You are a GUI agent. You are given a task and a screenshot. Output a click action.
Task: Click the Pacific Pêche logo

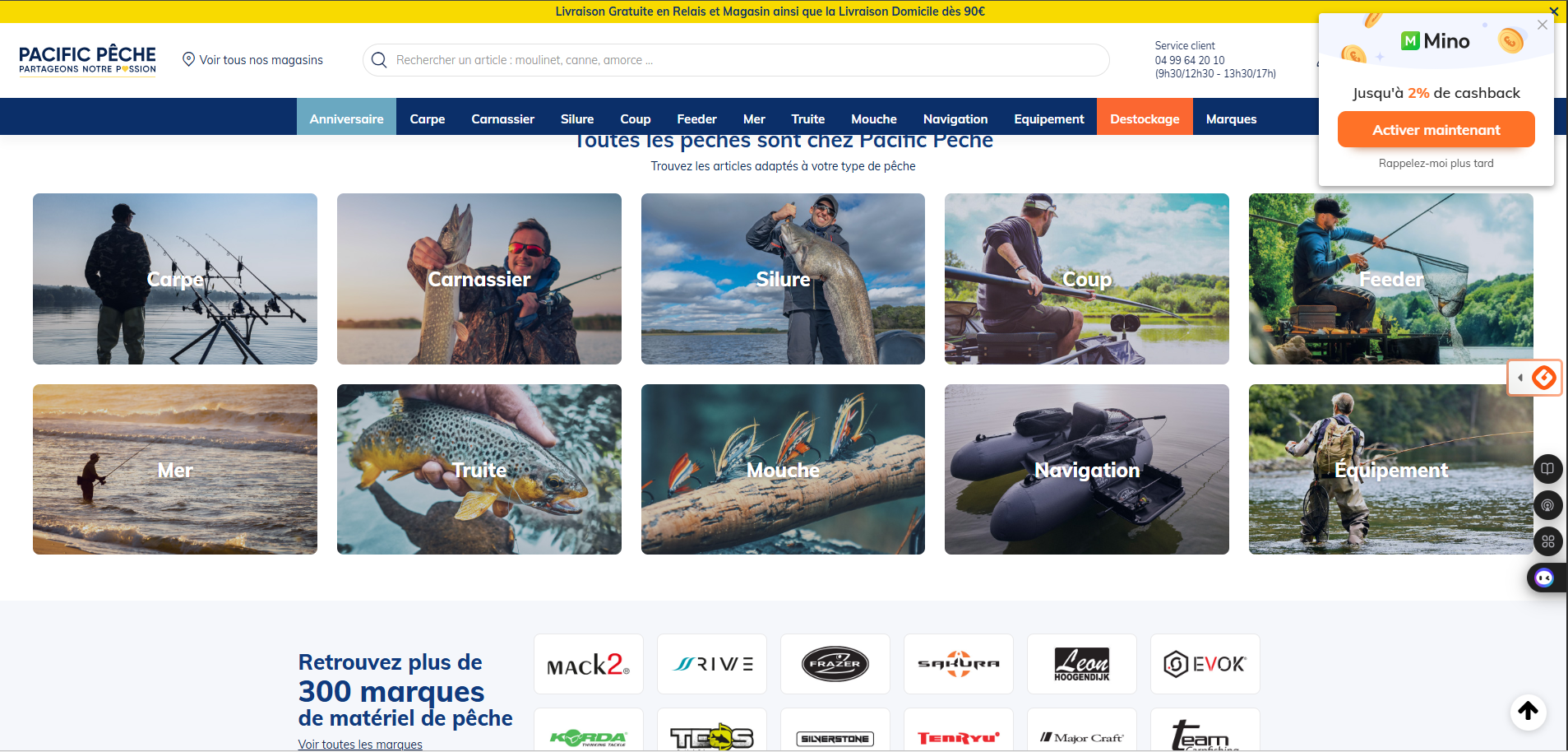(x=87, y=59)
